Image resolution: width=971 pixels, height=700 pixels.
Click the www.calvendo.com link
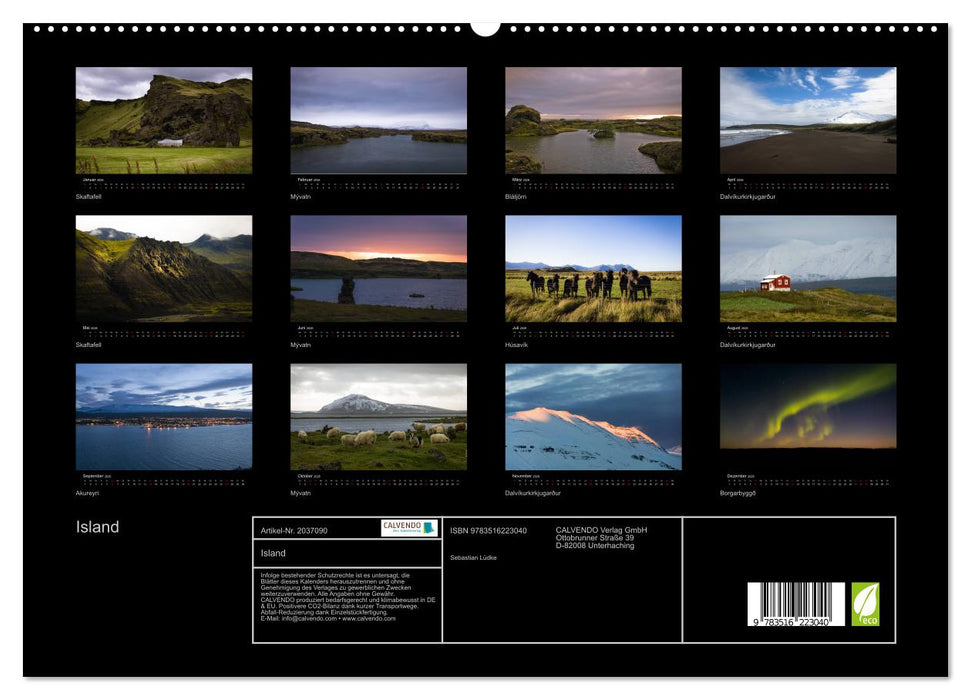tap(372, 620)
